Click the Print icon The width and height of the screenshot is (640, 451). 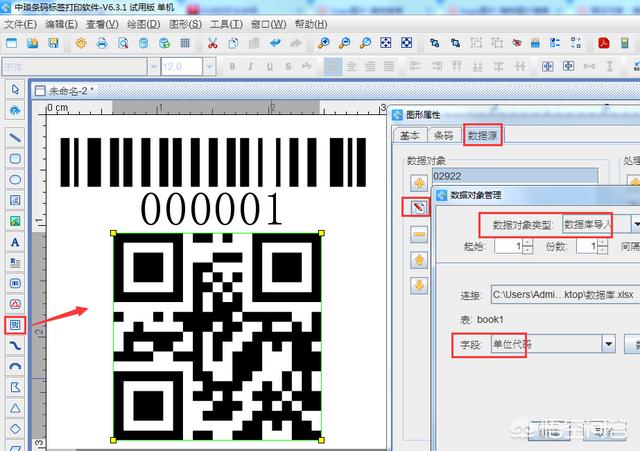point(102,42)
